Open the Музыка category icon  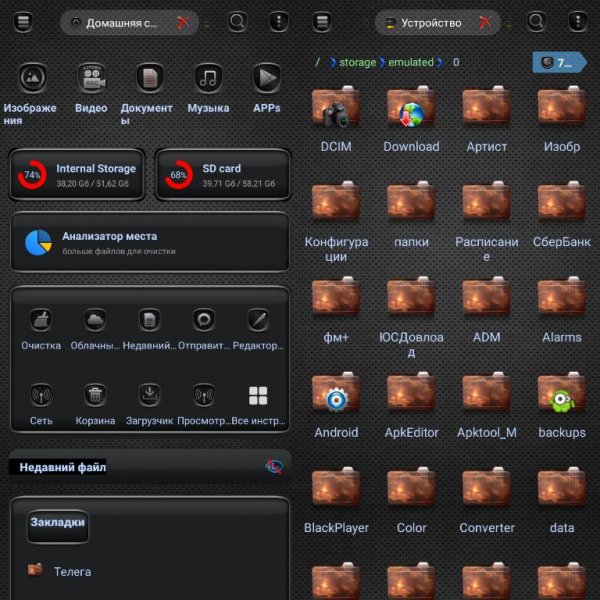(208, 78)
